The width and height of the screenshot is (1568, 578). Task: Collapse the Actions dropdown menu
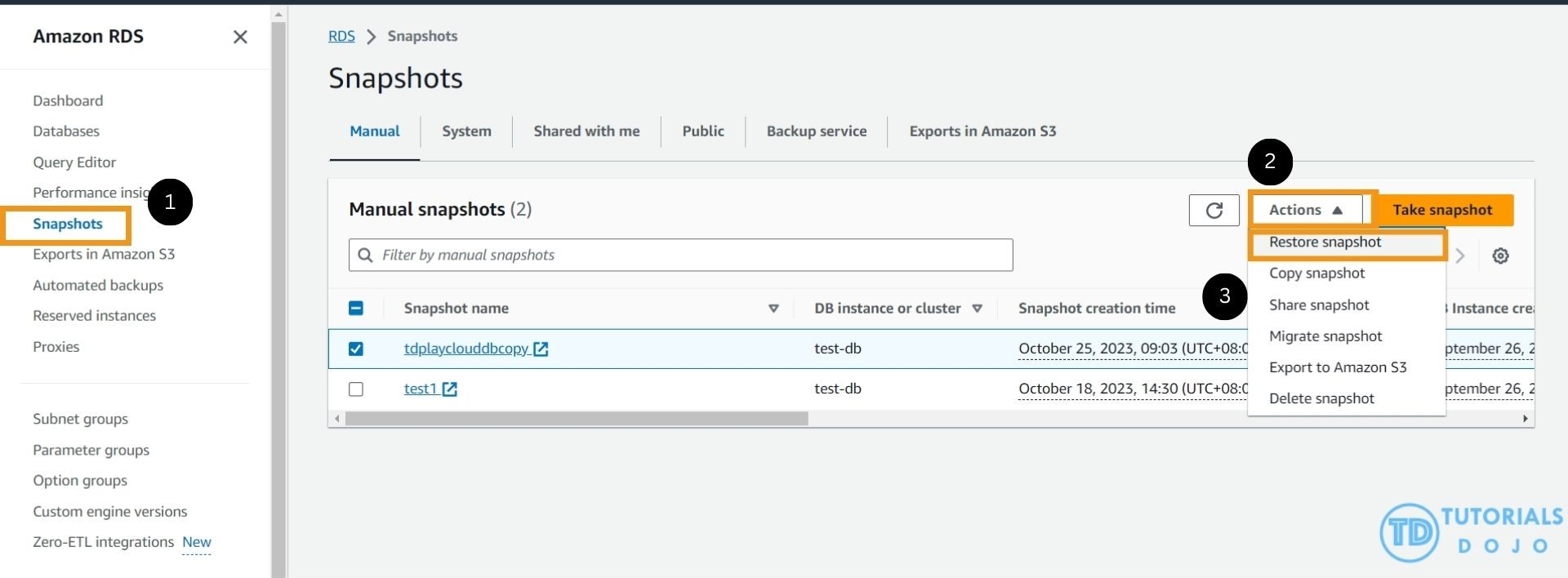click(x=1306, y=210)
